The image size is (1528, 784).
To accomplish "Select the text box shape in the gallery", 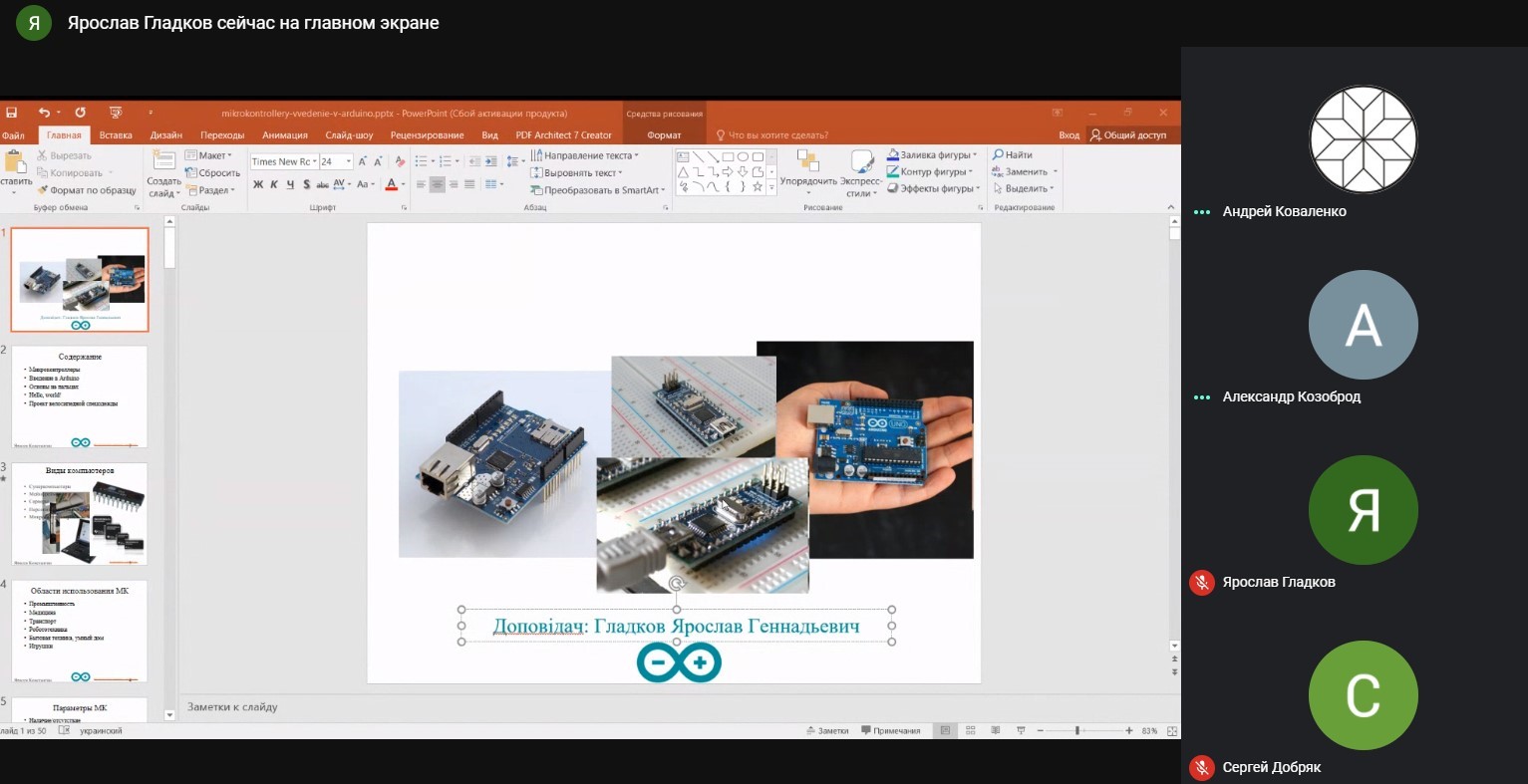I will (x=684, y=156).
